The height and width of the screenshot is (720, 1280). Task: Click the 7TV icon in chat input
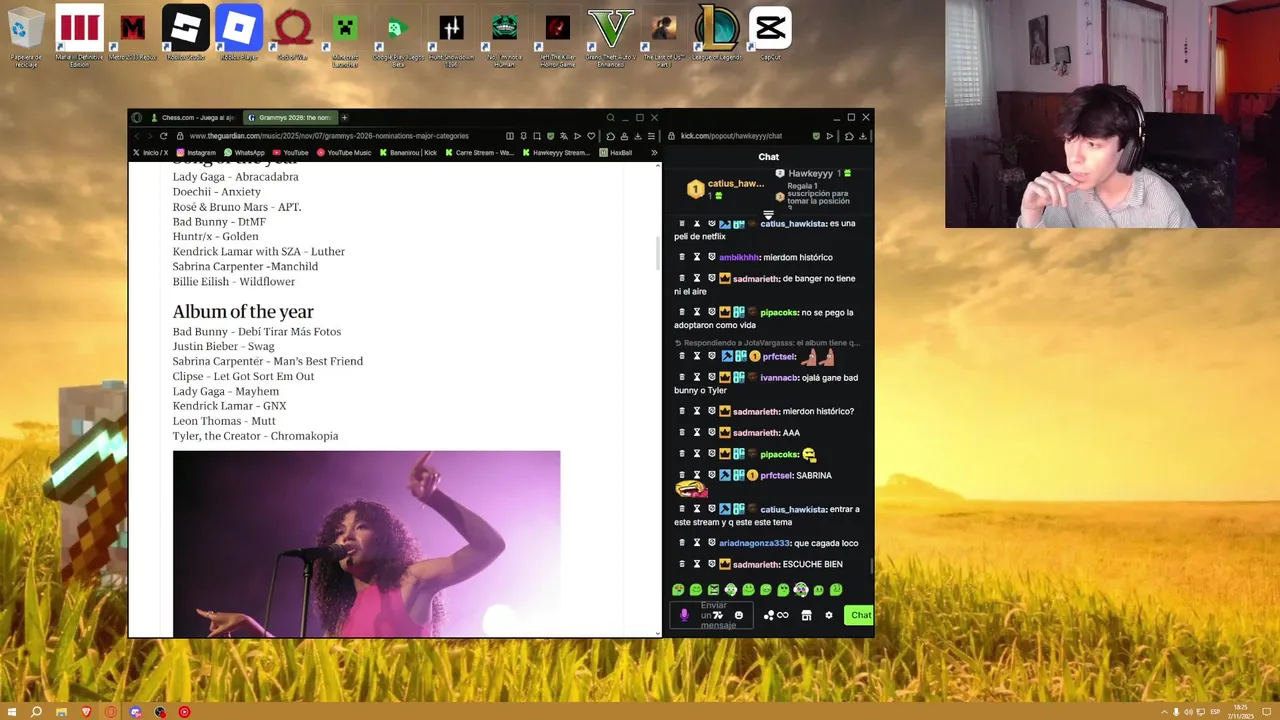[718, 616]
